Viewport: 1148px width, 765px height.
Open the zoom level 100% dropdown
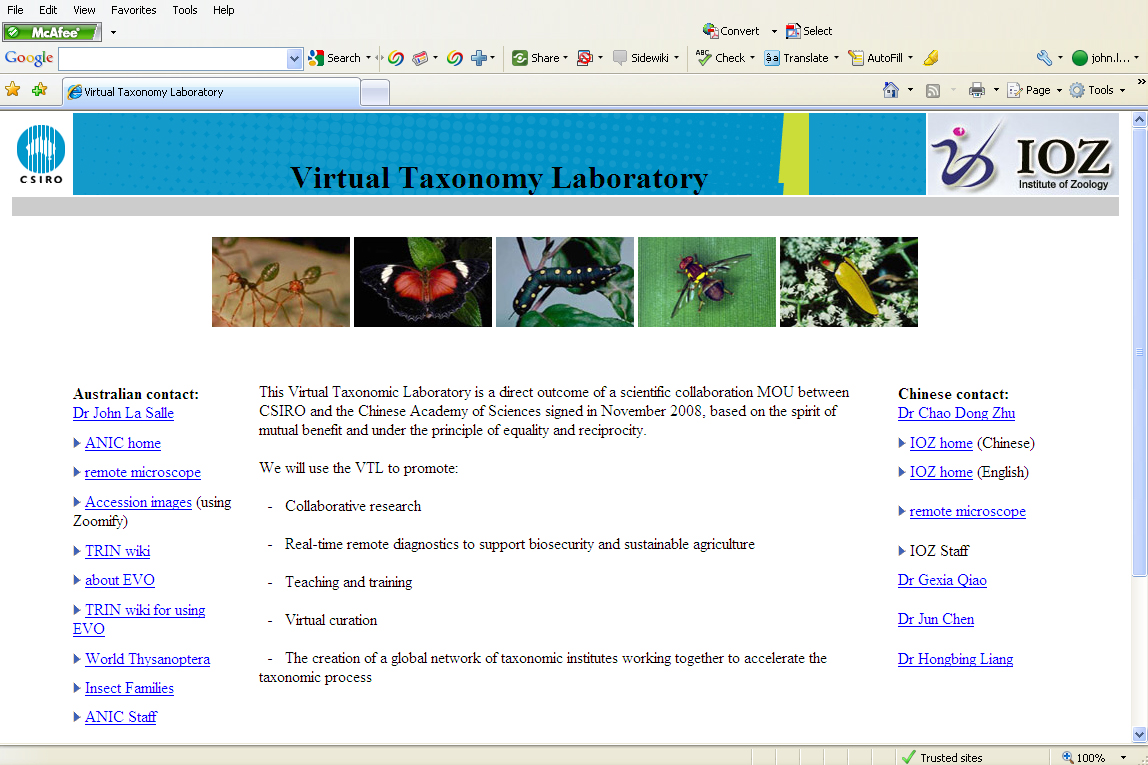tap(1123, 758)
